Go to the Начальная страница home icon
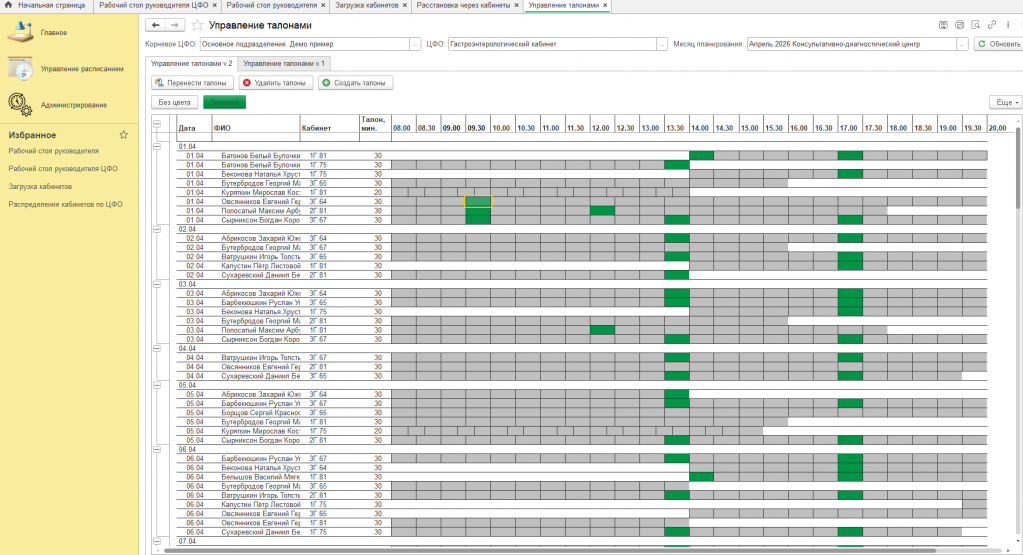 pyautogui.click(x=9, y=6)
